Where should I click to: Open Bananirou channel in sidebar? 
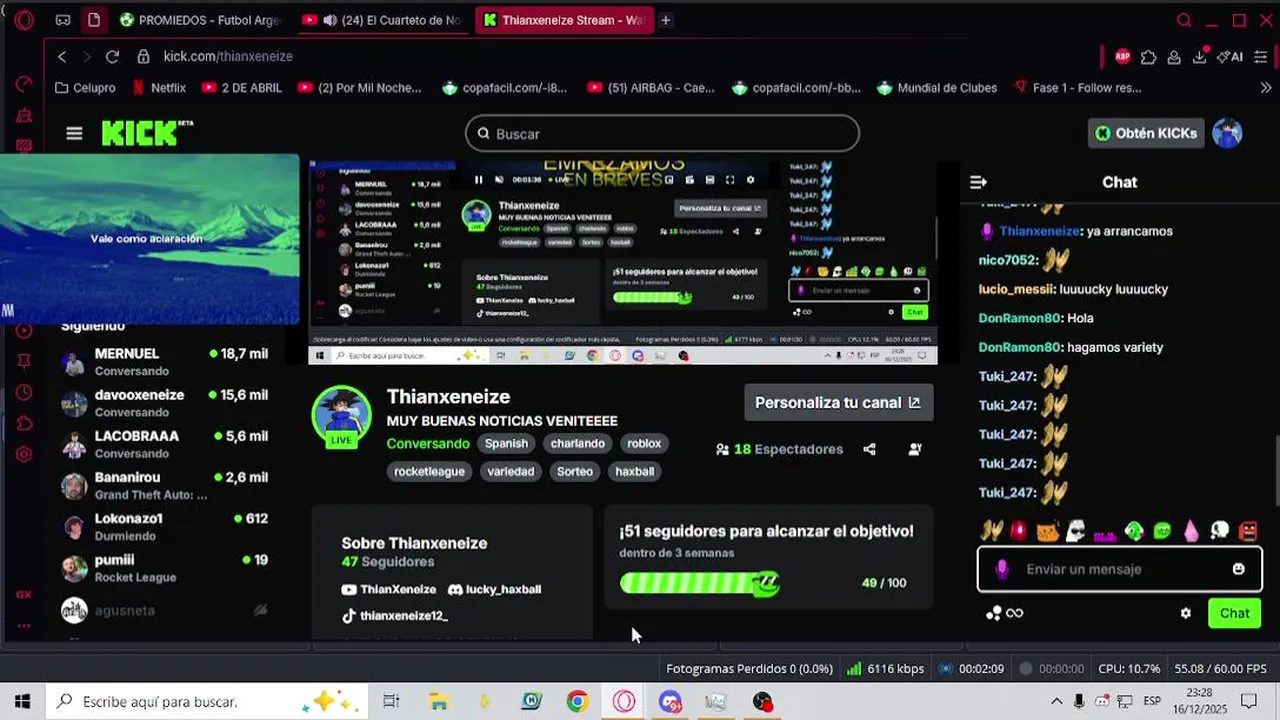(166, 486)
